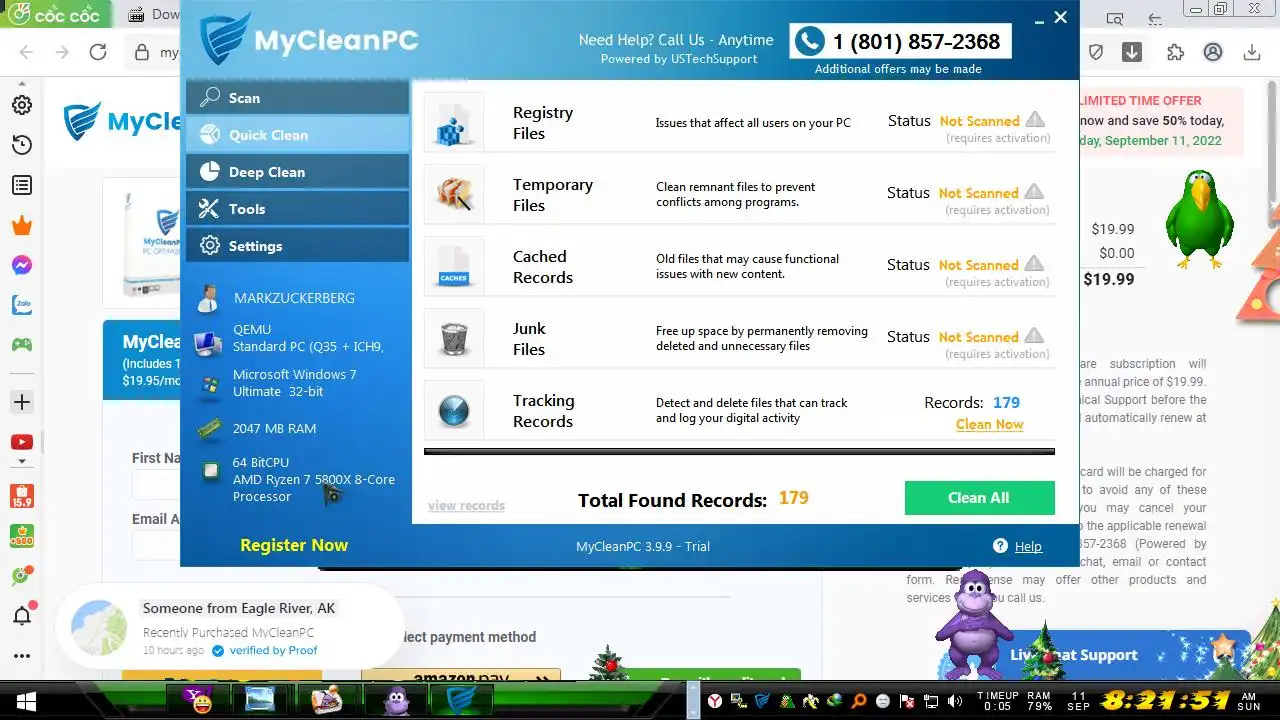This screenshot has width=1280, height=720.
Task: Click the support phone number box
Action: (x=900, y=42)
